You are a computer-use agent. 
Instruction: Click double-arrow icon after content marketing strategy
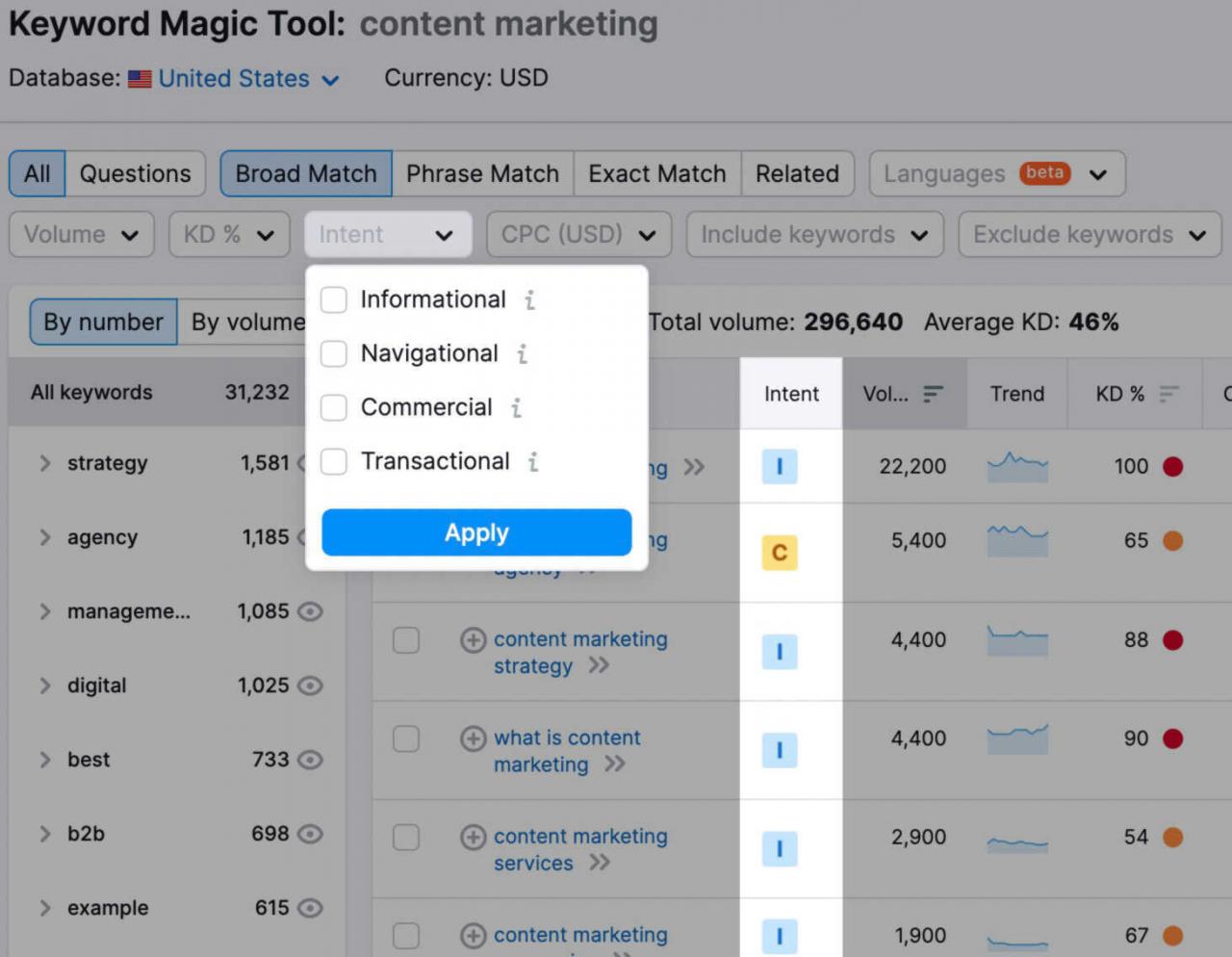(599, 665)
